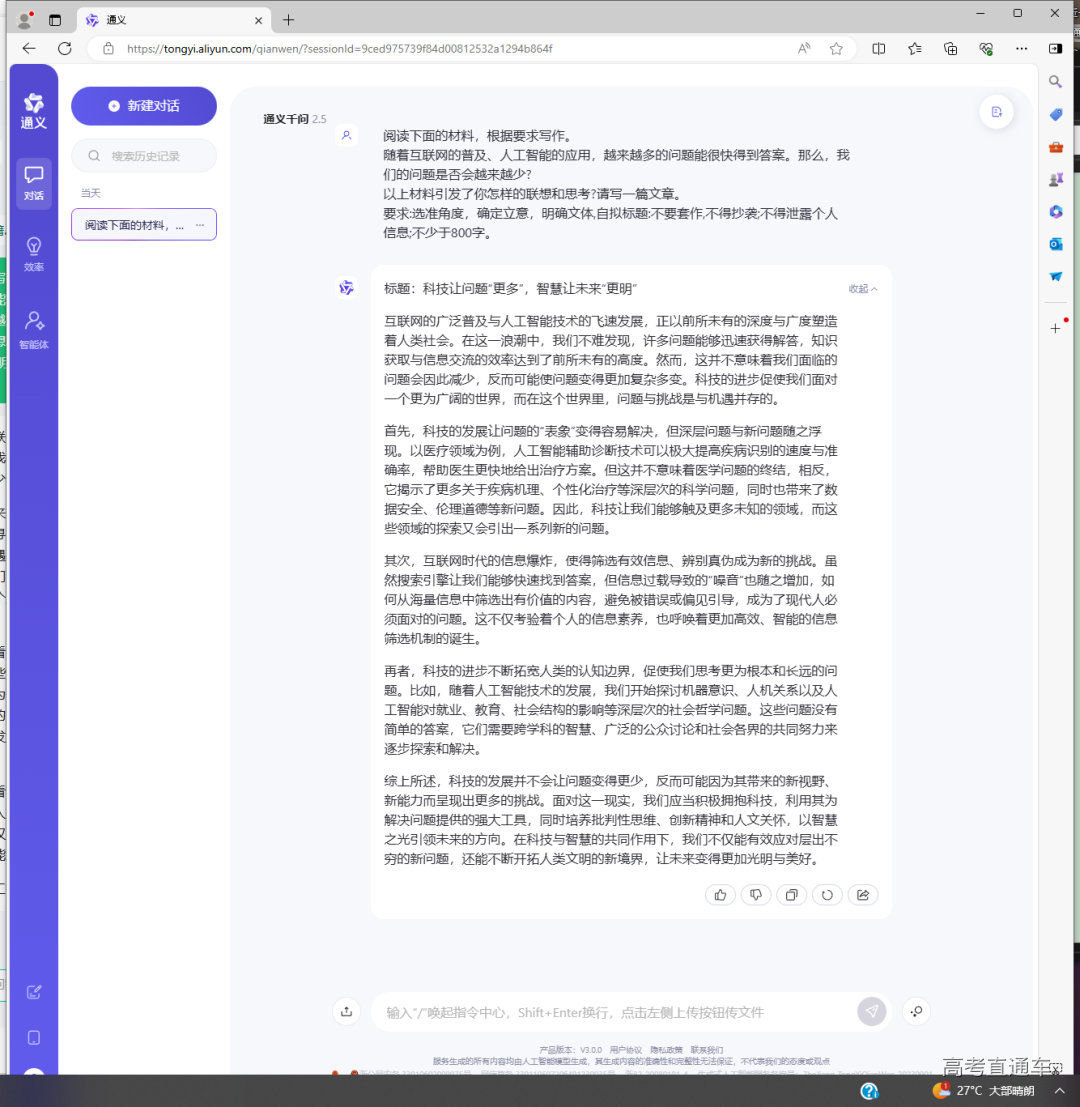Share the essay response
Viewport: 1080px width, 1107px height.
tap(863, 894)
